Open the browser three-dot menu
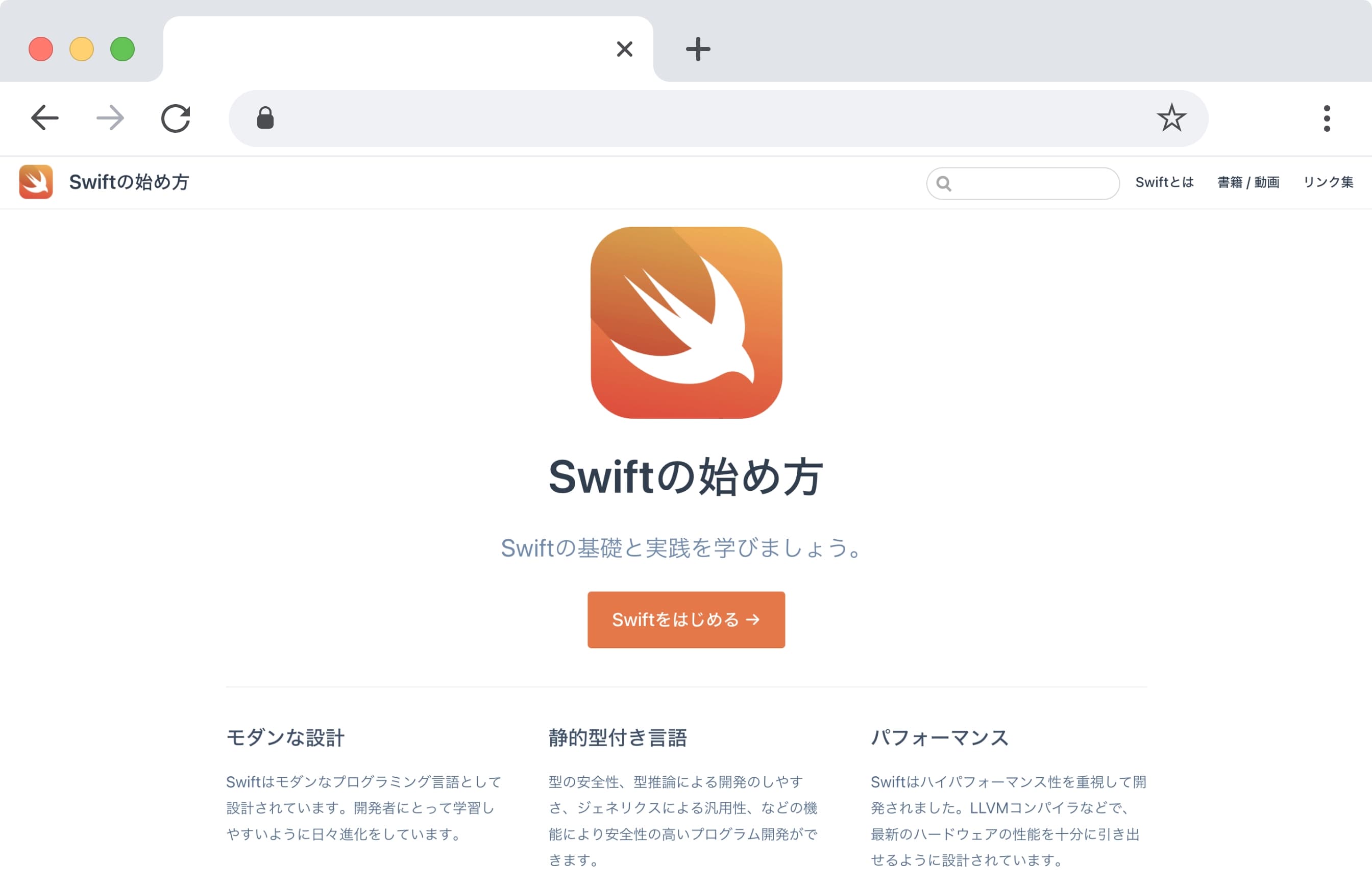This screenshot has width=1372, height=885. pyautogui.click(x=1327, y=118)
